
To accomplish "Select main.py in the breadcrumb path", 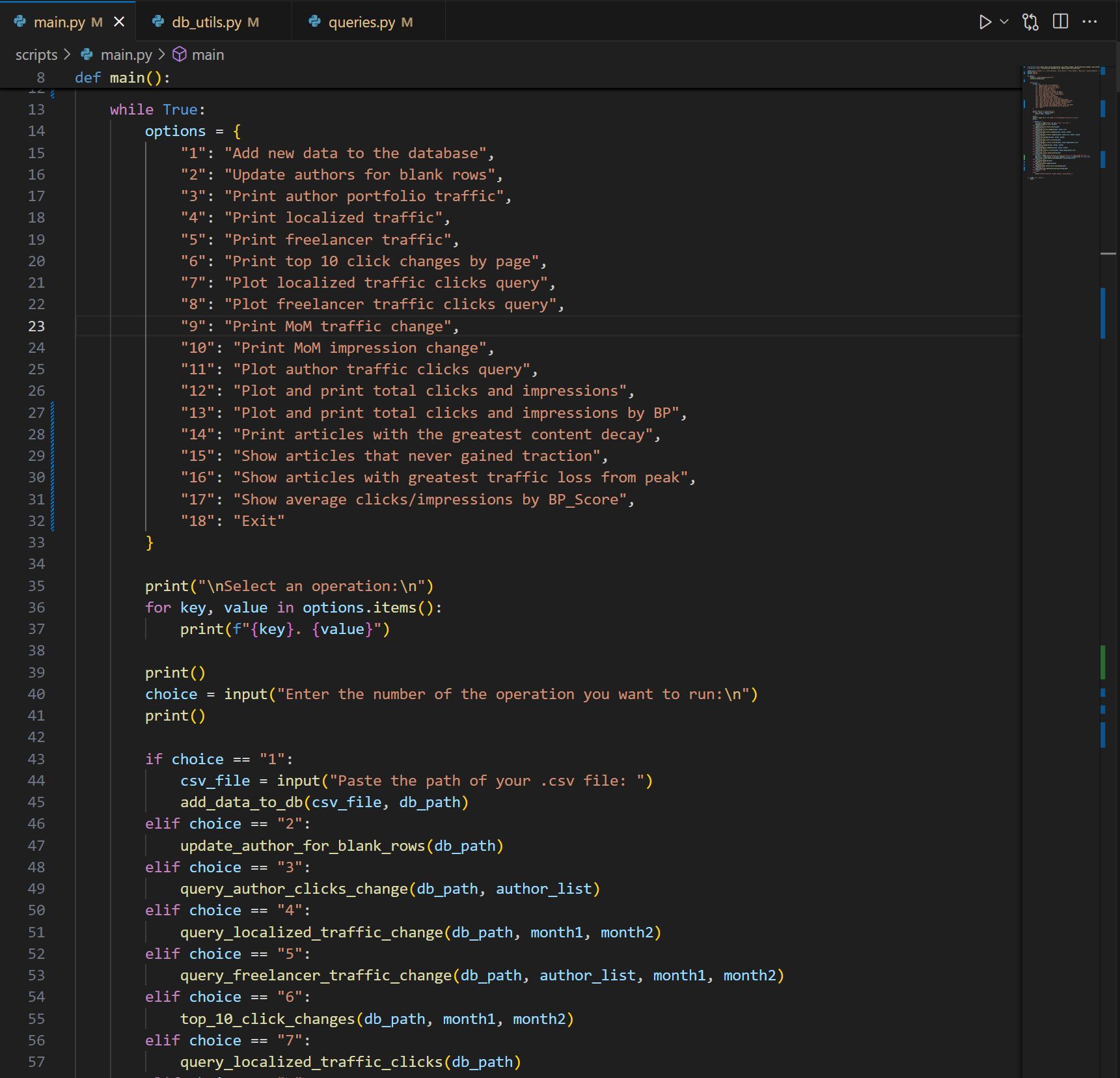I will coord(126,55).
